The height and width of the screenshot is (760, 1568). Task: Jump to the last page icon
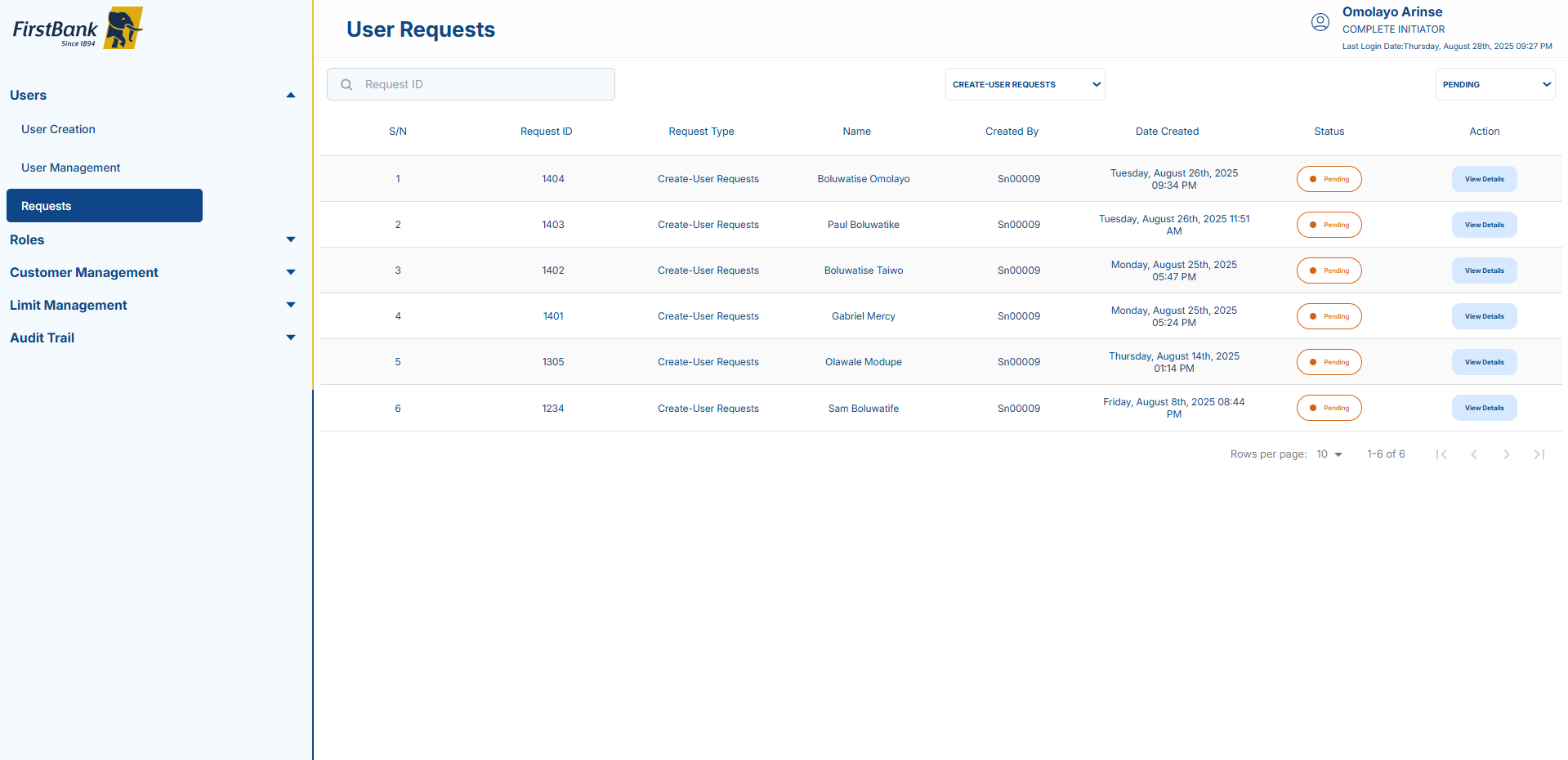coord(1539,454)
